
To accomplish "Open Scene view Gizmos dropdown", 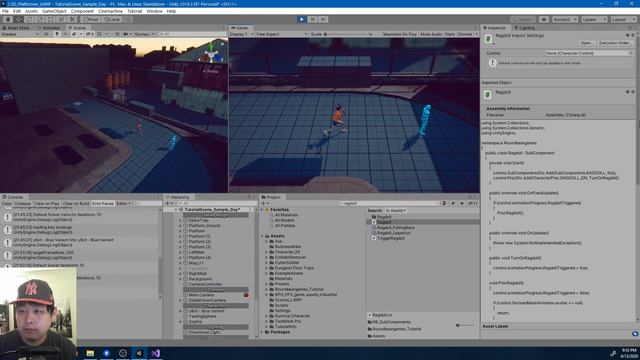I will [x=144, y=34].
